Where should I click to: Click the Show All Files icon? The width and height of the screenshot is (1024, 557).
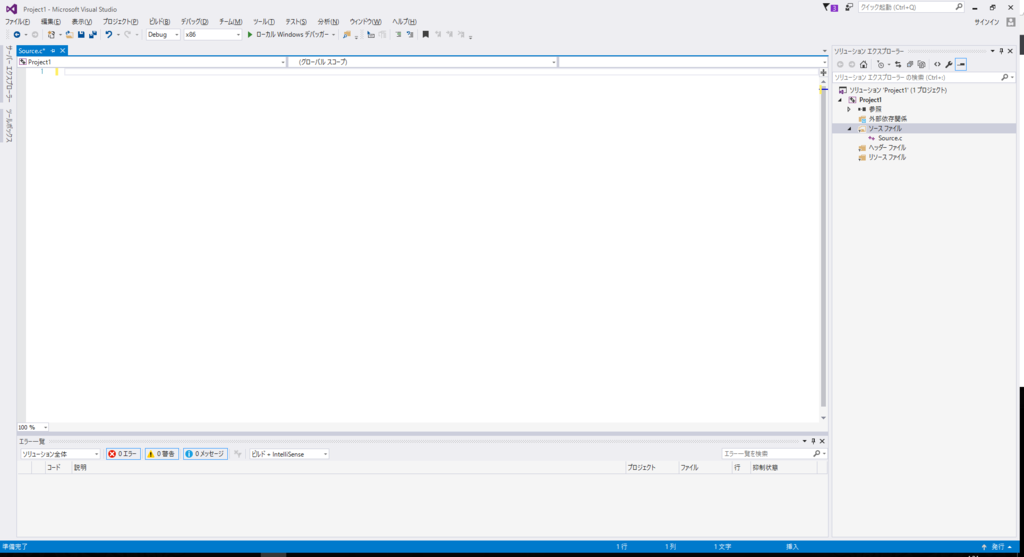921,64
